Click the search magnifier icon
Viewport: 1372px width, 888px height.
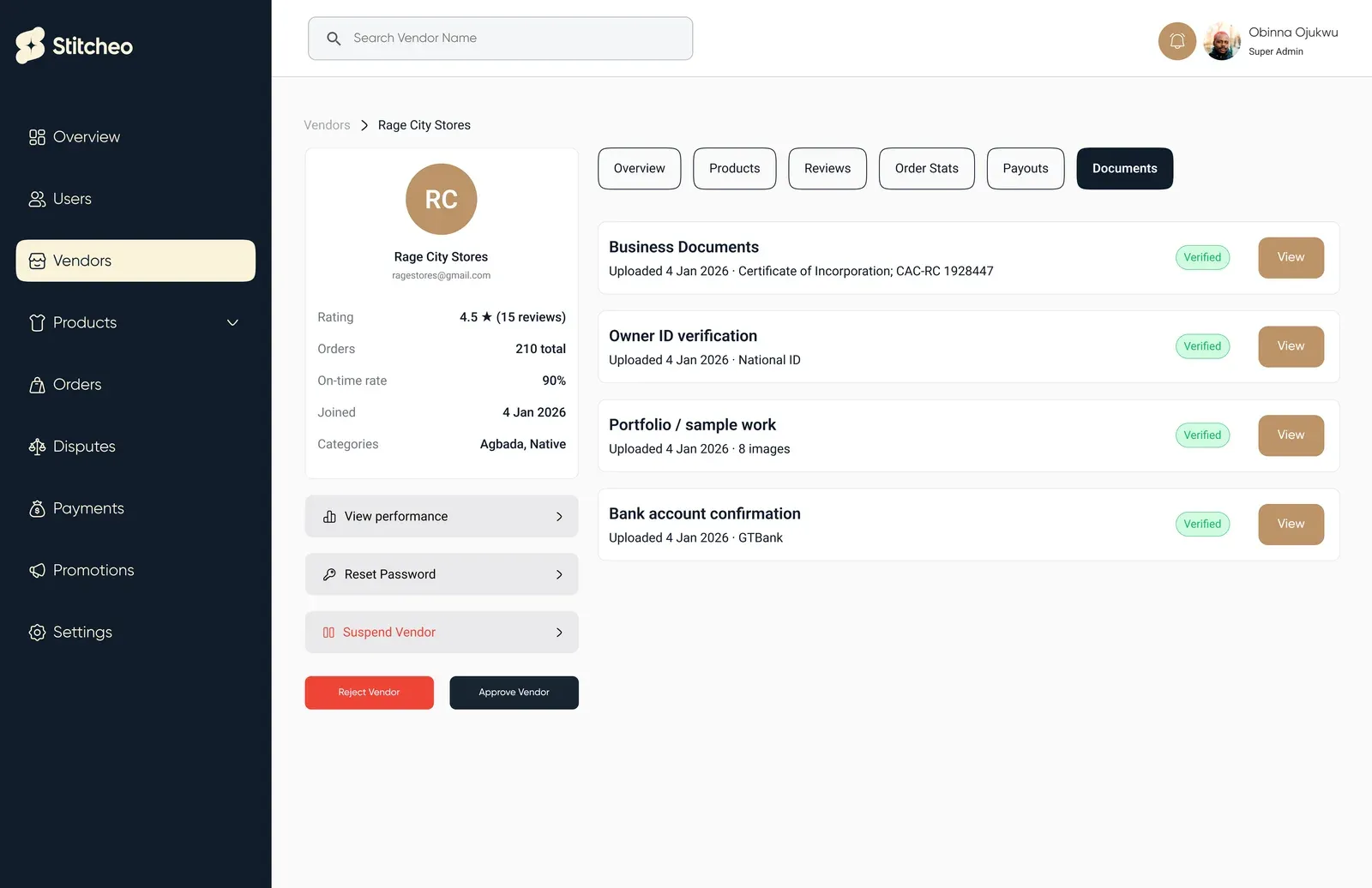tap(334, 39)
